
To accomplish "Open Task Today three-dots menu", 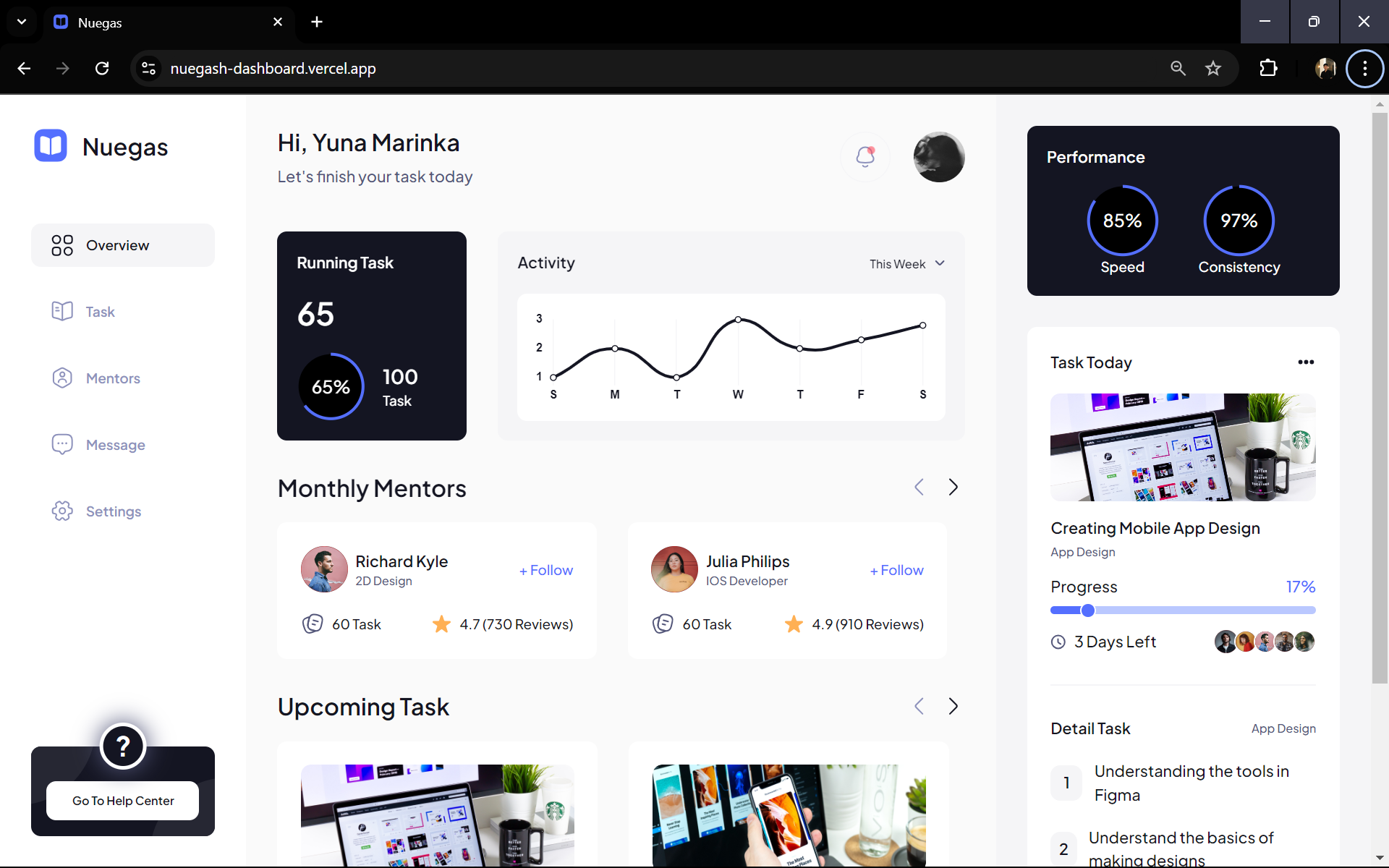I will coord(1305,362).
